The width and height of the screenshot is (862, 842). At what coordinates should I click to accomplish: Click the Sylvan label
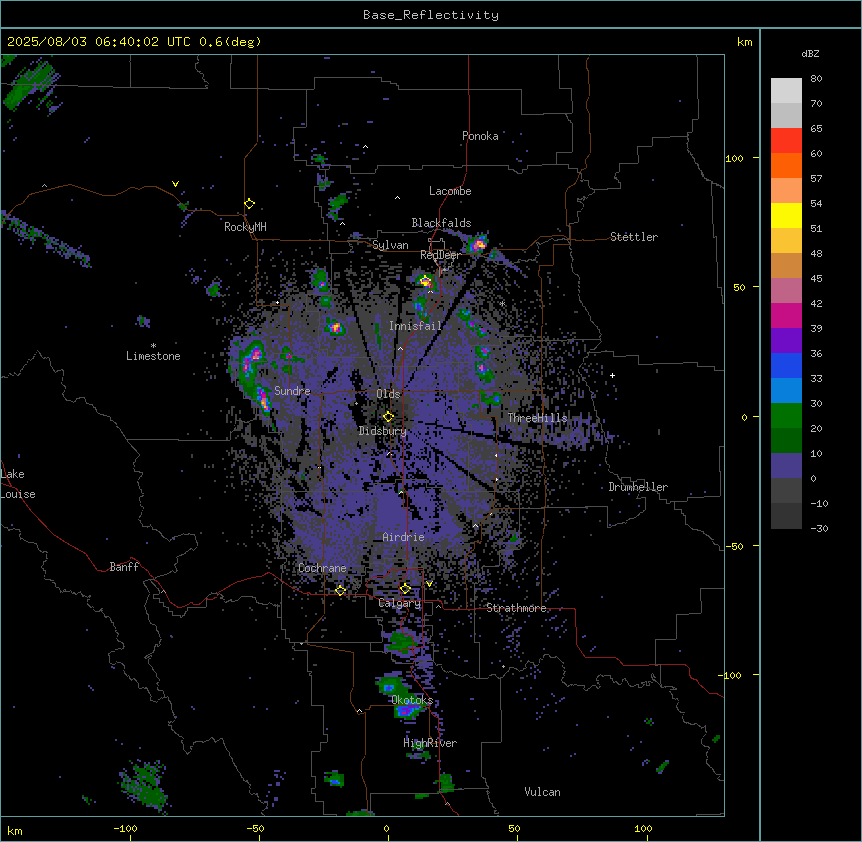pyautogui.click(x=390, y=245)
